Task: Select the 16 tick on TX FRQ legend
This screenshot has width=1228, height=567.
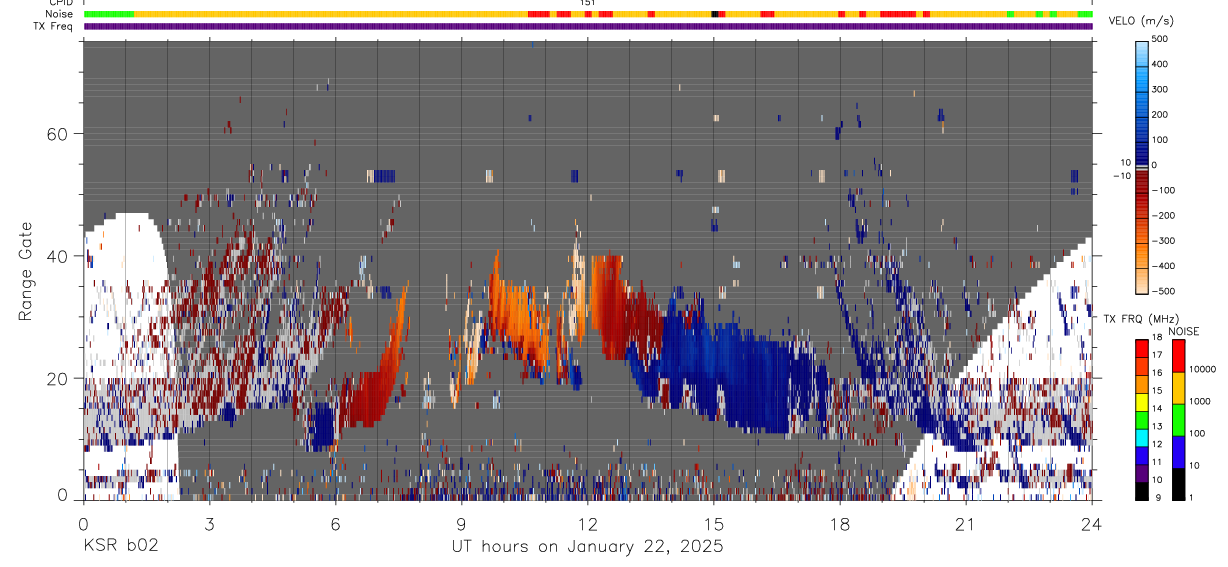Action: coord(1156,374)
